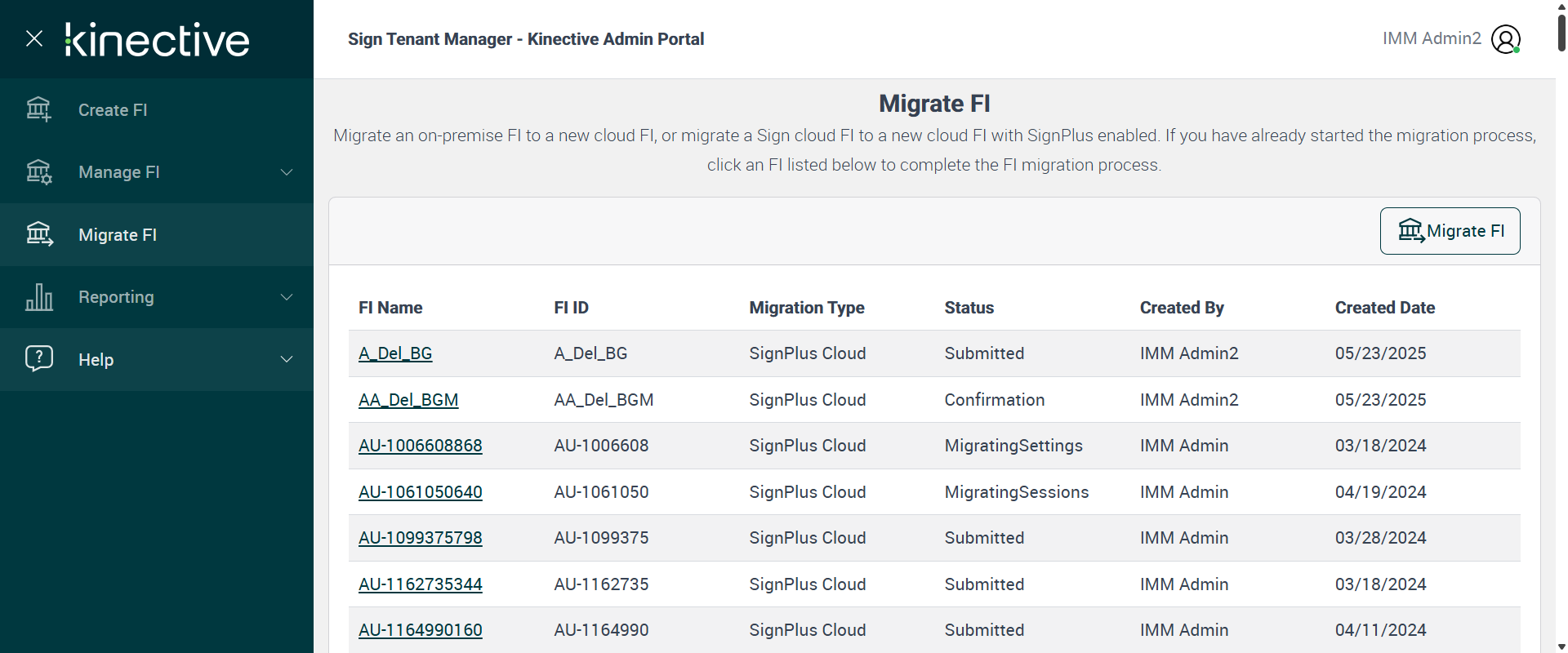Open the A_Del_BG FI link
The image size is (1568, 653).
[395, 353]
